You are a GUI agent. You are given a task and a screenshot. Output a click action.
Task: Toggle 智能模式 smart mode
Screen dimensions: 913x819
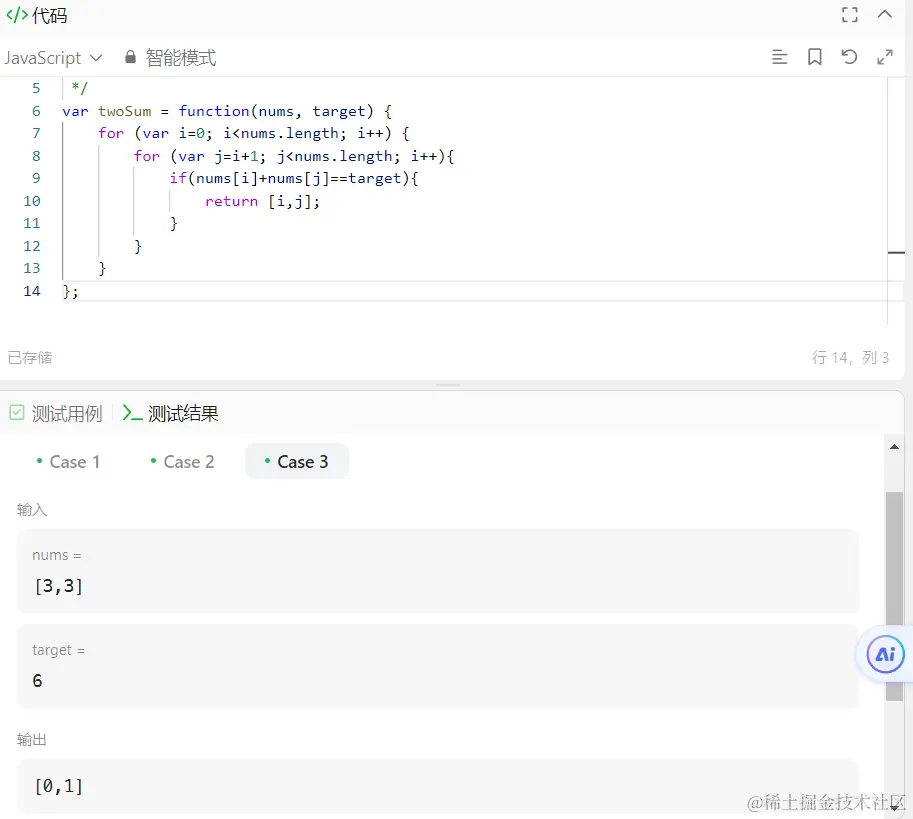click(x=181, y=58)
